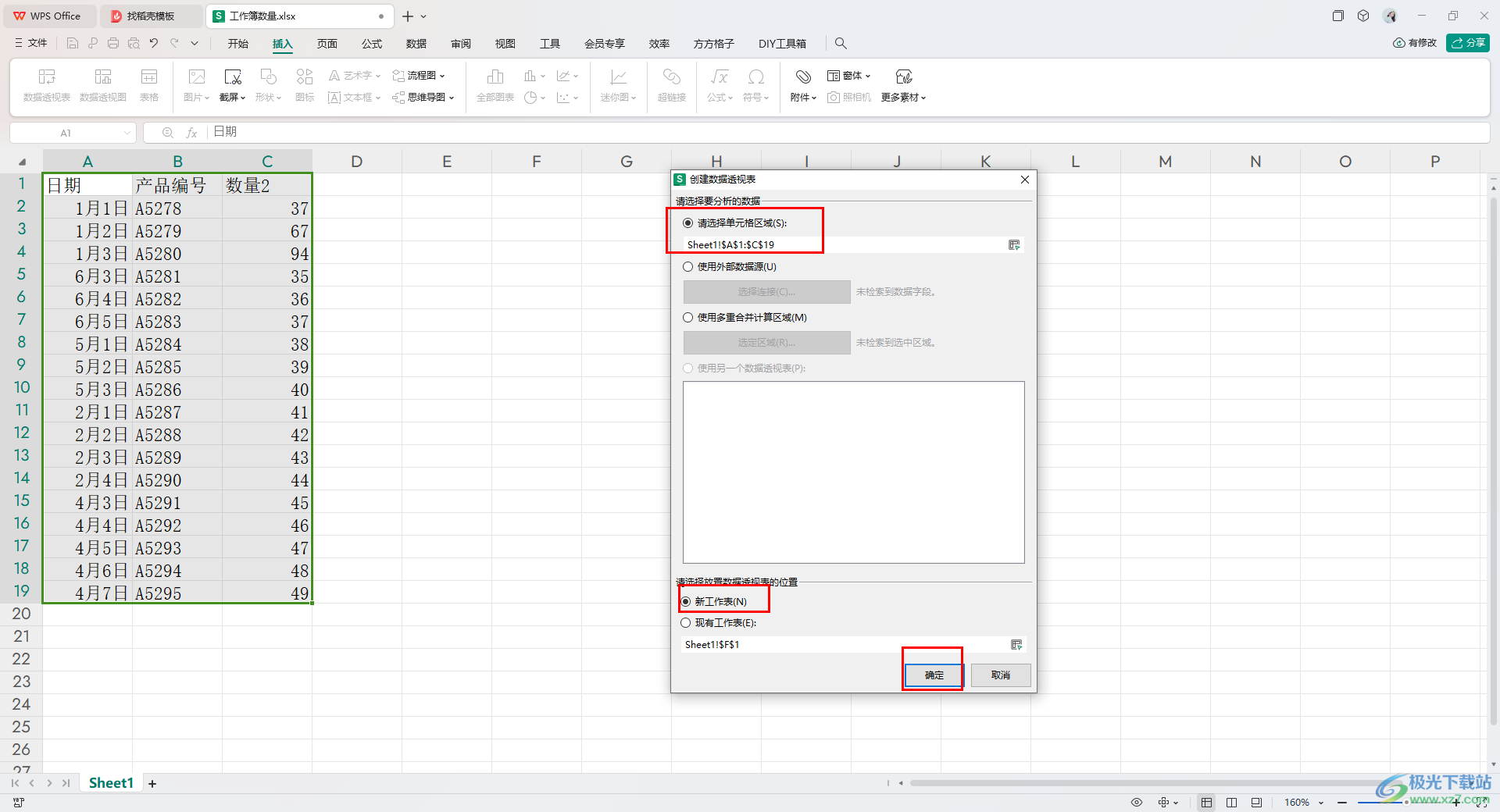
Task: Click the Save icon in quick toolbar
Action: click(x=73, y=44)
